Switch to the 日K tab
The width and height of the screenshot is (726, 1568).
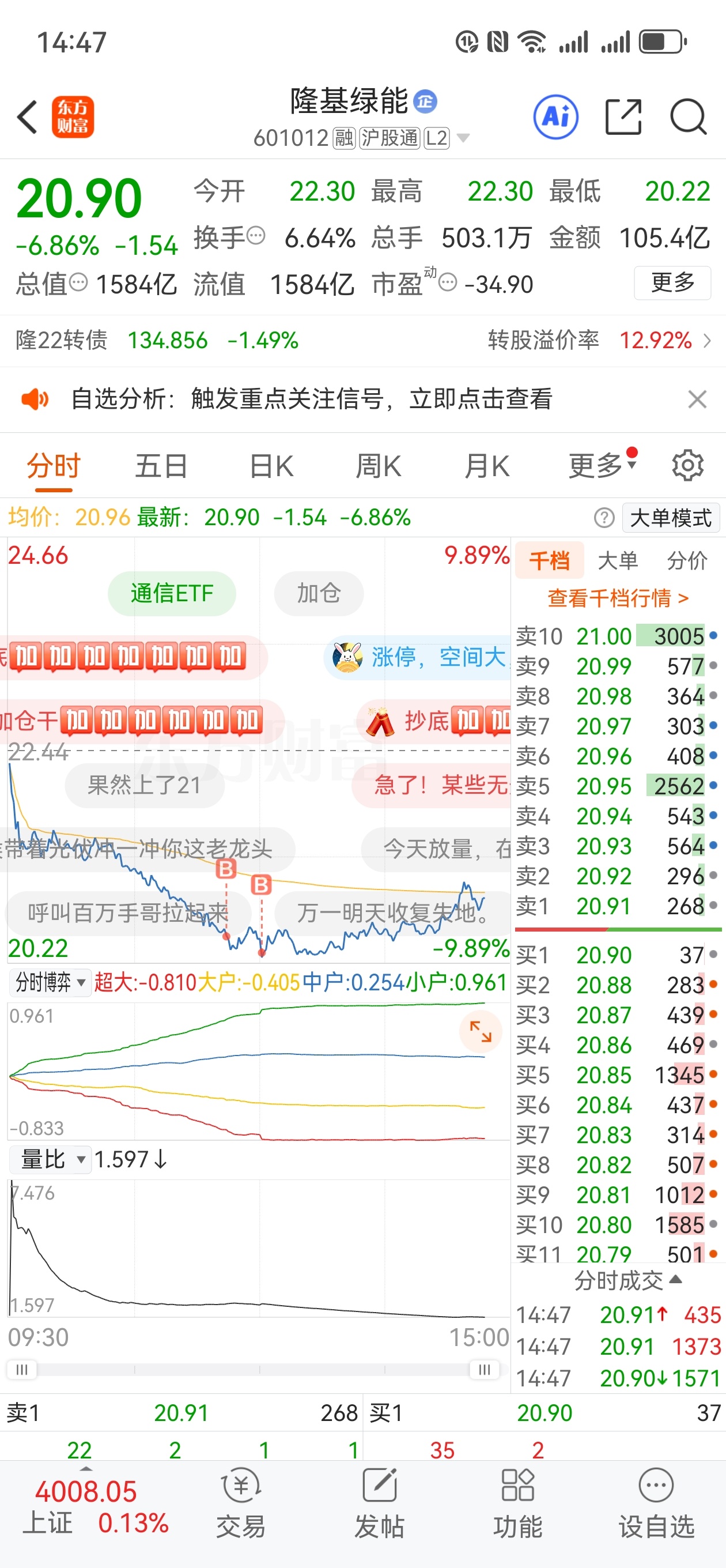click(271, 467)
